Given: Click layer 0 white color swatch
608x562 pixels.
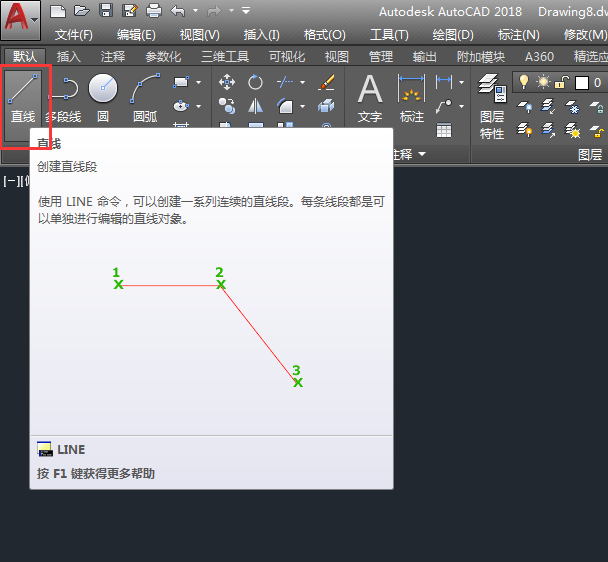Looking at the screenshot, I should point(582,83).
